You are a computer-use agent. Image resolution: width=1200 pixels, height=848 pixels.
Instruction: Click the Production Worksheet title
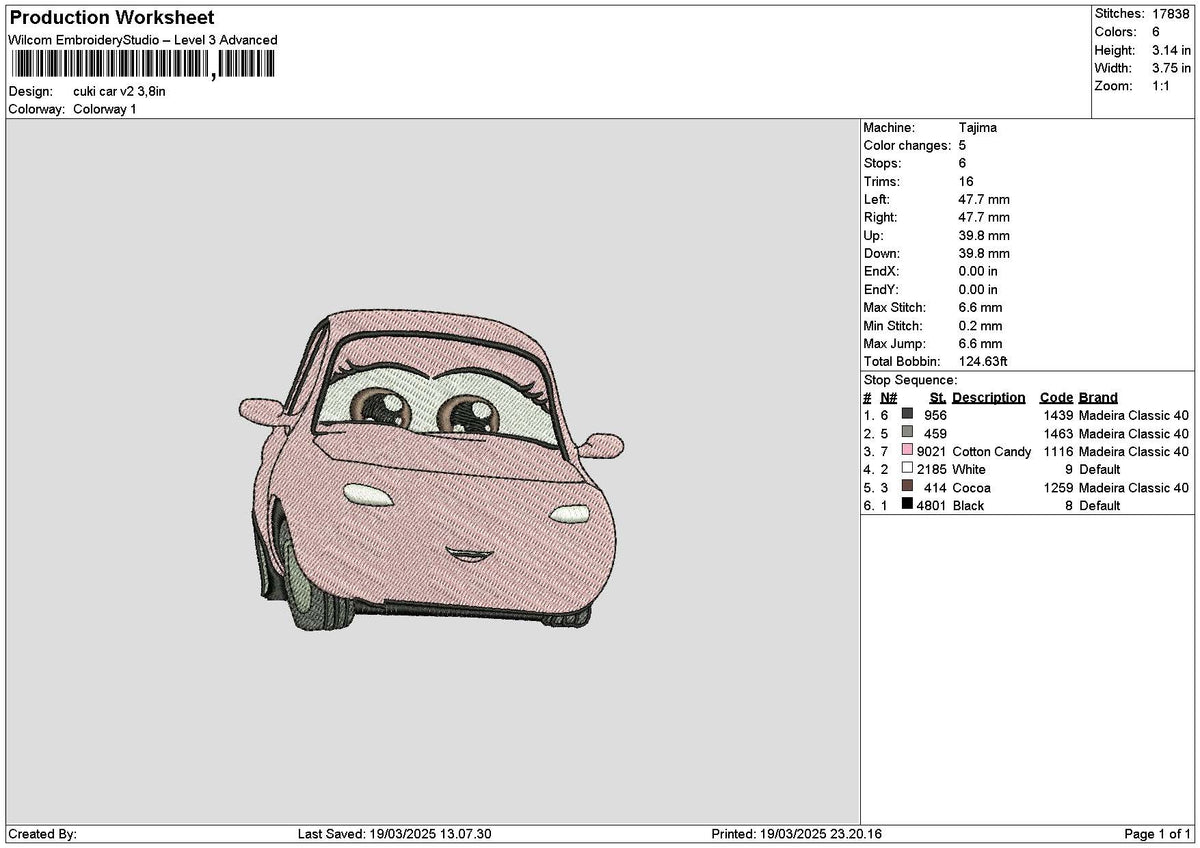pos(111,18)
